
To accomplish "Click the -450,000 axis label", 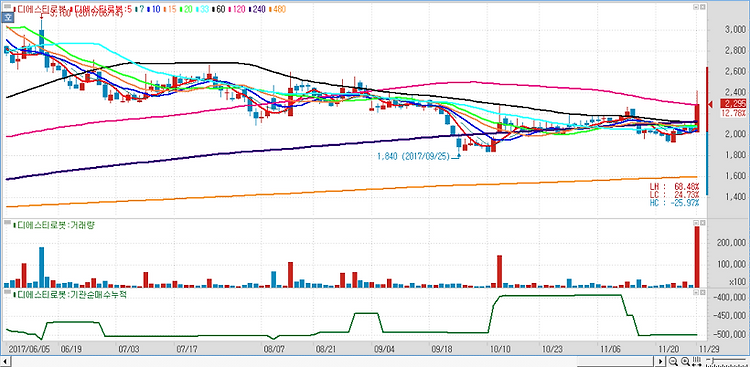I will [x=730, y=316].
